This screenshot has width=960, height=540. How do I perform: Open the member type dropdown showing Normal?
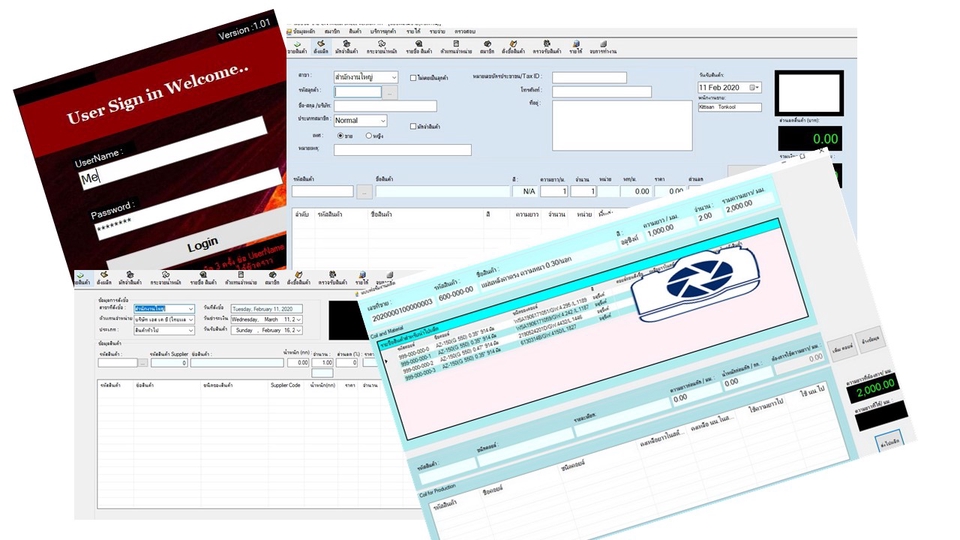(383, 121)
